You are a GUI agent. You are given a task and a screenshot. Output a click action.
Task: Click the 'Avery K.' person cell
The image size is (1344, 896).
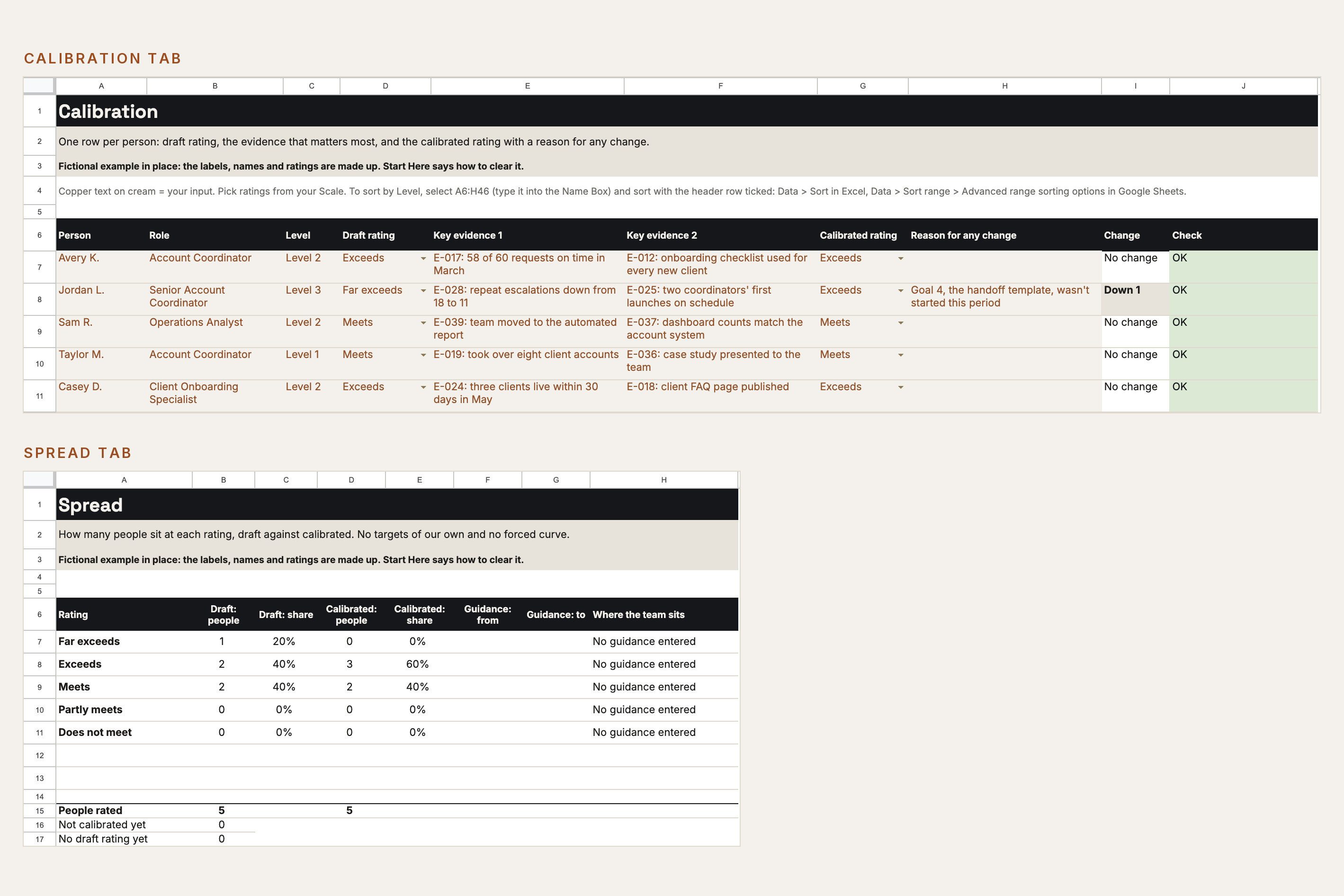click(101, 267)
